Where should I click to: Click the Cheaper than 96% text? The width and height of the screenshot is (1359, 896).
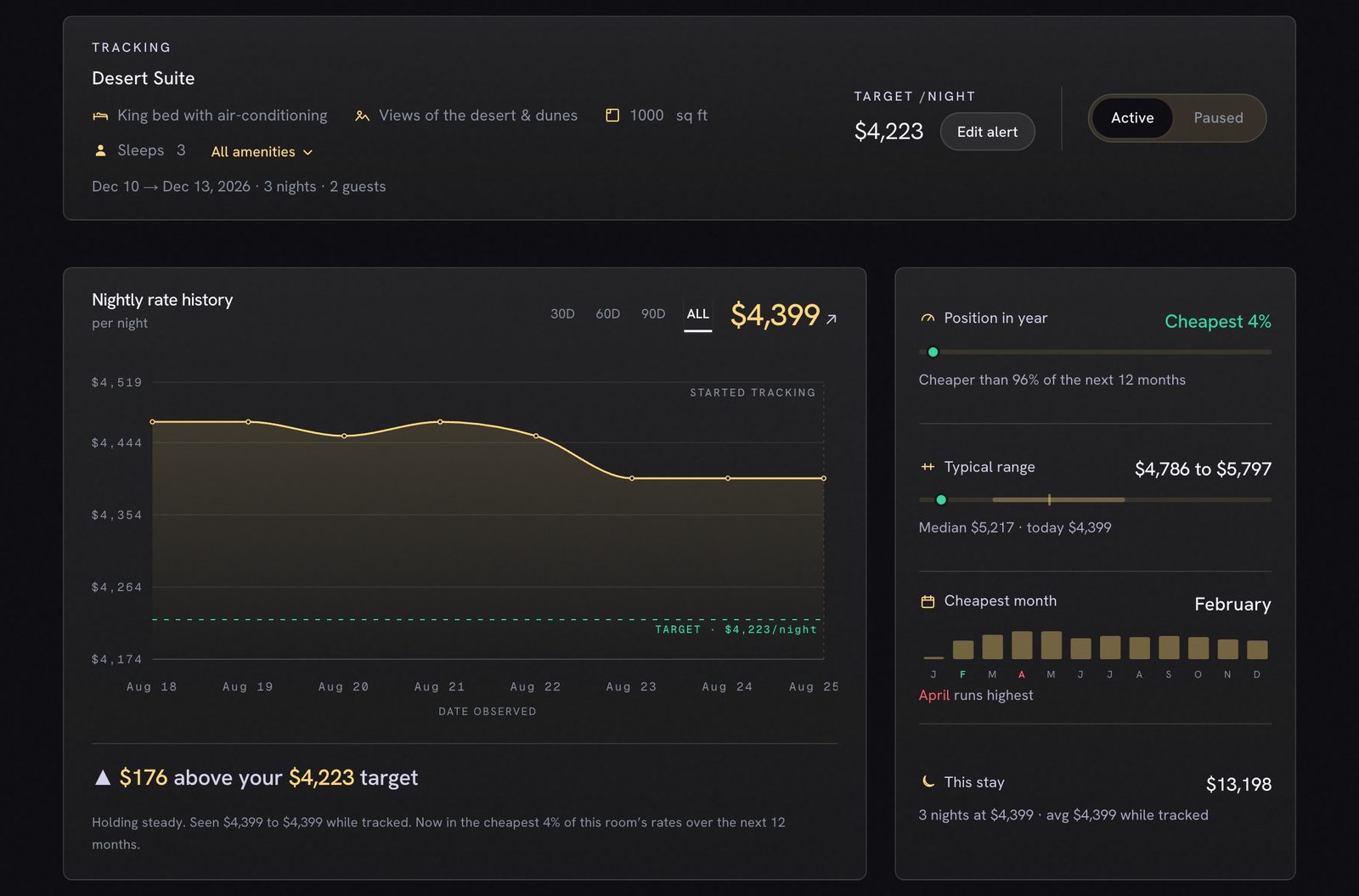click(x=1052, y=380)
